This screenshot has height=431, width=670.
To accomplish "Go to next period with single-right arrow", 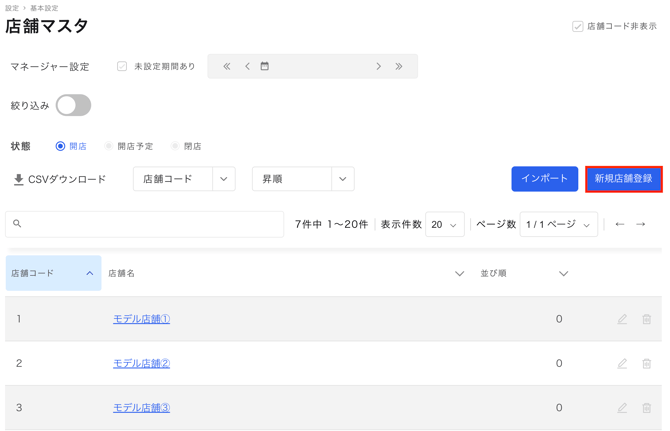I will click(x=378, y=66).
